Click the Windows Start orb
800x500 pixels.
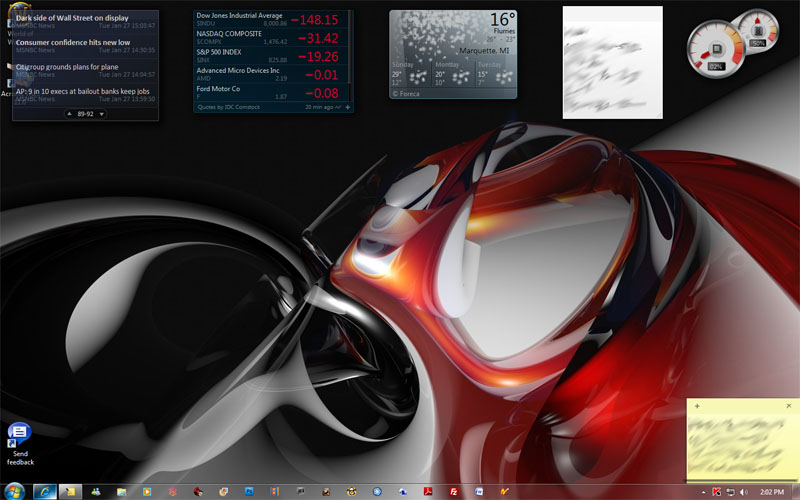14,491
